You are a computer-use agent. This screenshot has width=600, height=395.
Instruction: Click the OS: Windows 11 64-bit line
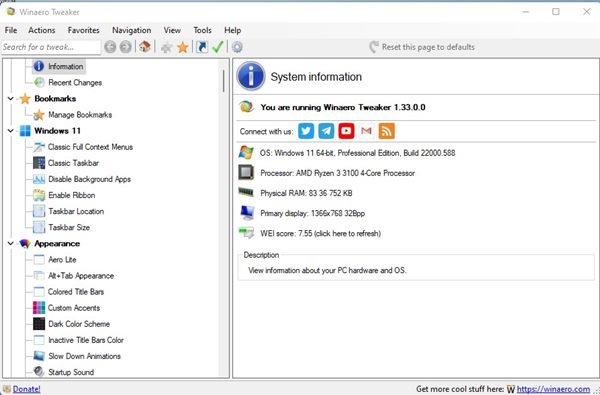click(x=357, y=153)
